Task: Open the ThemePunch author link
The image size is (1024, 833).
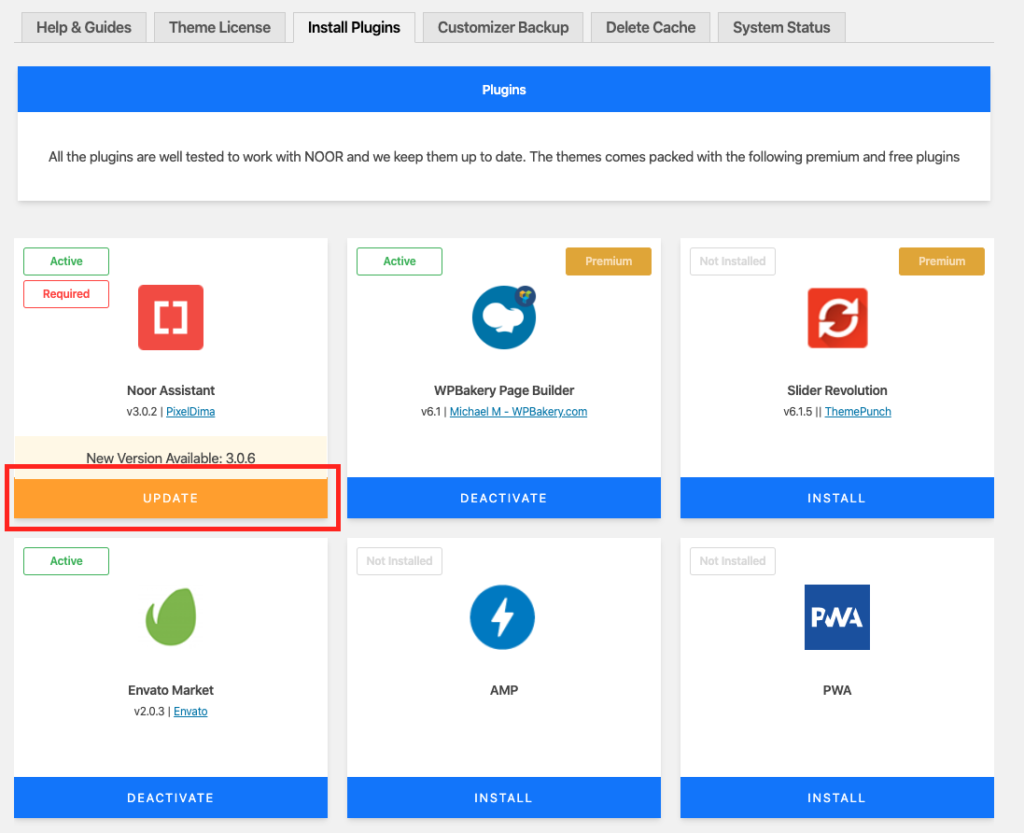Action: click(857, 411)
